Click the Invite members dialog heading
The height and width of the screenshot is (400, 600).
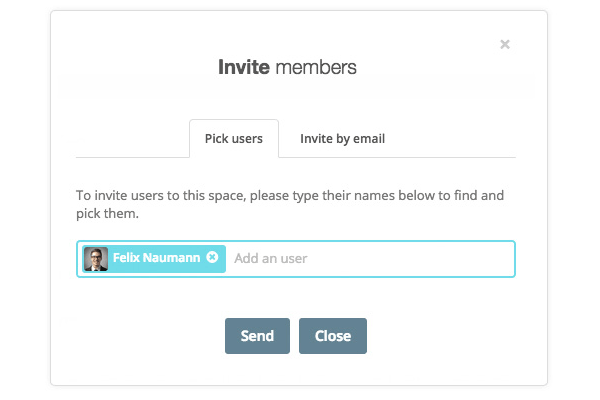(x=287, y=68)
